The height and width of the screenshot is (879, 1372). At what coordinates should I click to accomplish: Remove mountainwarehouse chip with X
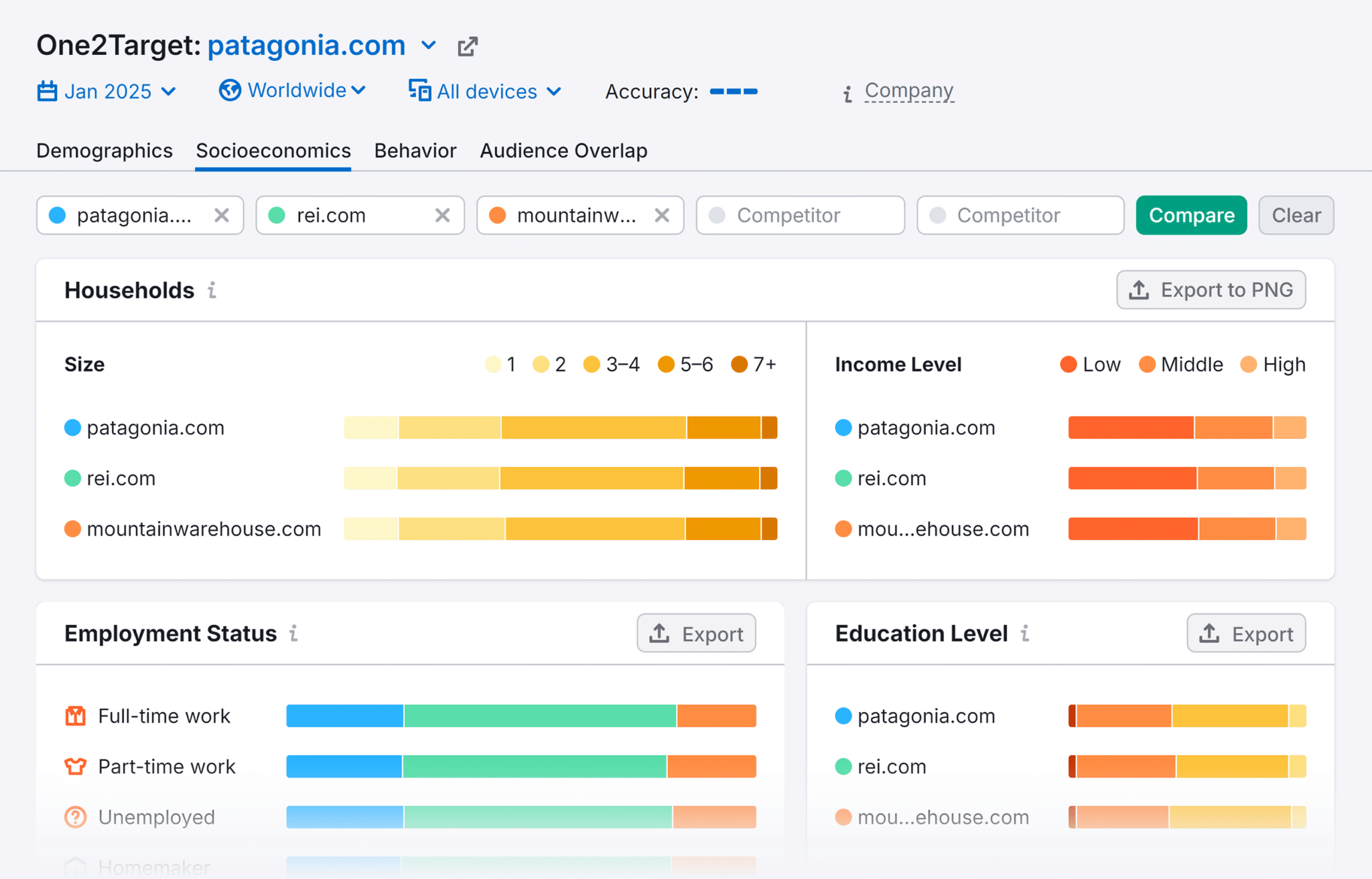(x=662, y=215)
